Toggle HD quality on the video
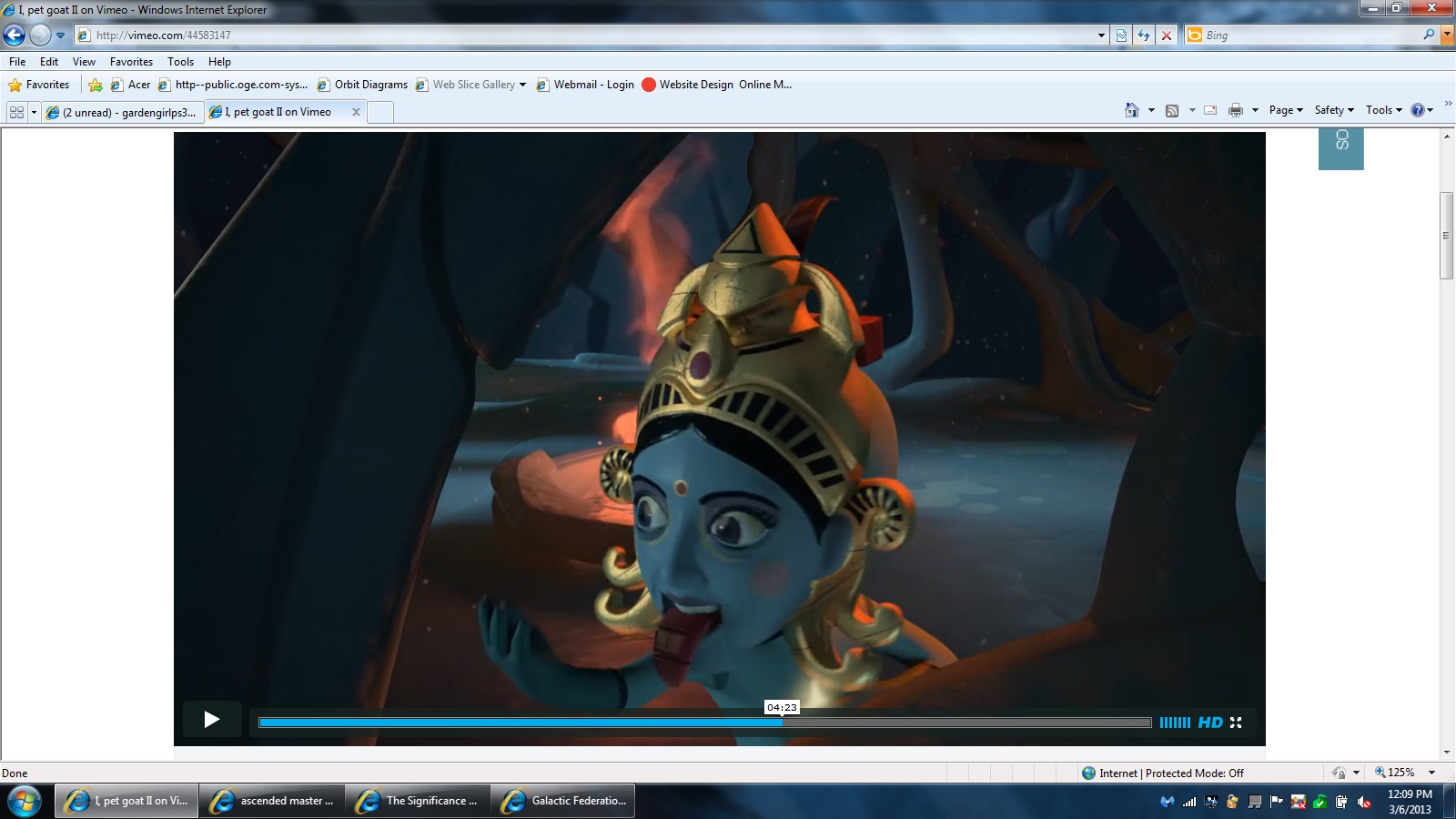This screenshot has height=819, width=1456. point(1210,723)
